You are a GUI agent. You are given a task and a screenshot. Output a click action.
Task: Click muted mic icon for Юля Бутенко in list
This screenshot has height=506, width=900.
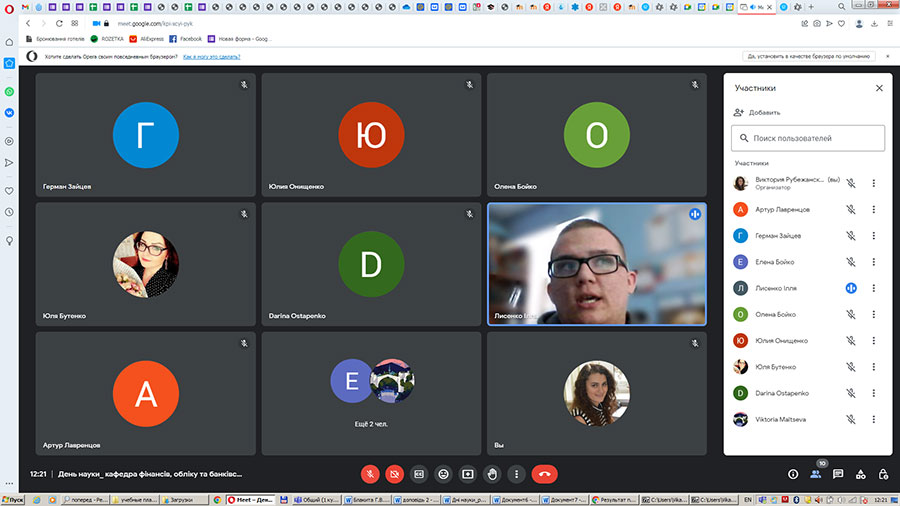851,367
